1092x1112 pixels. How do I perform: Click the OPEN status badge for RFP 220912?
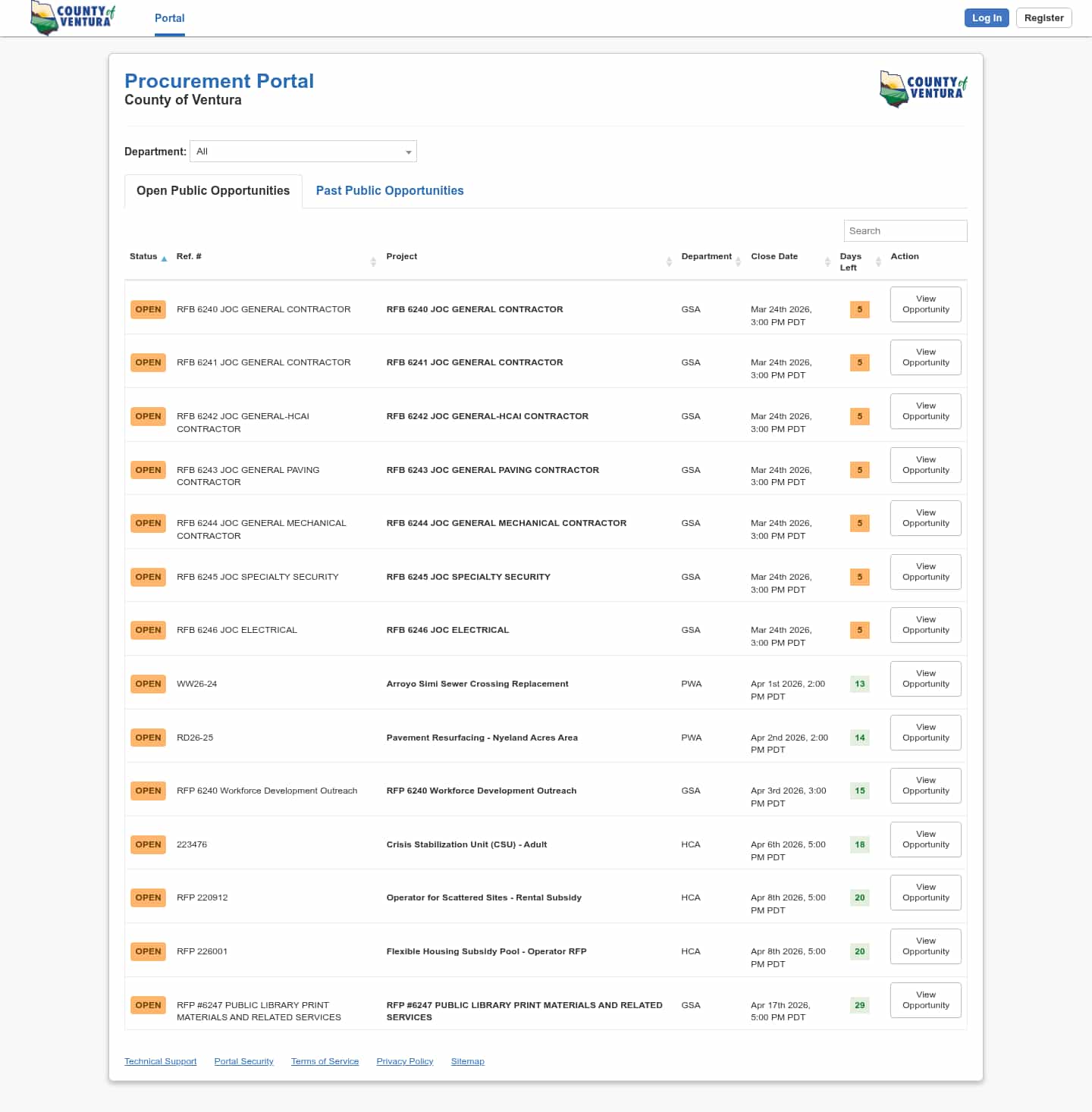(x=148, y=897)
